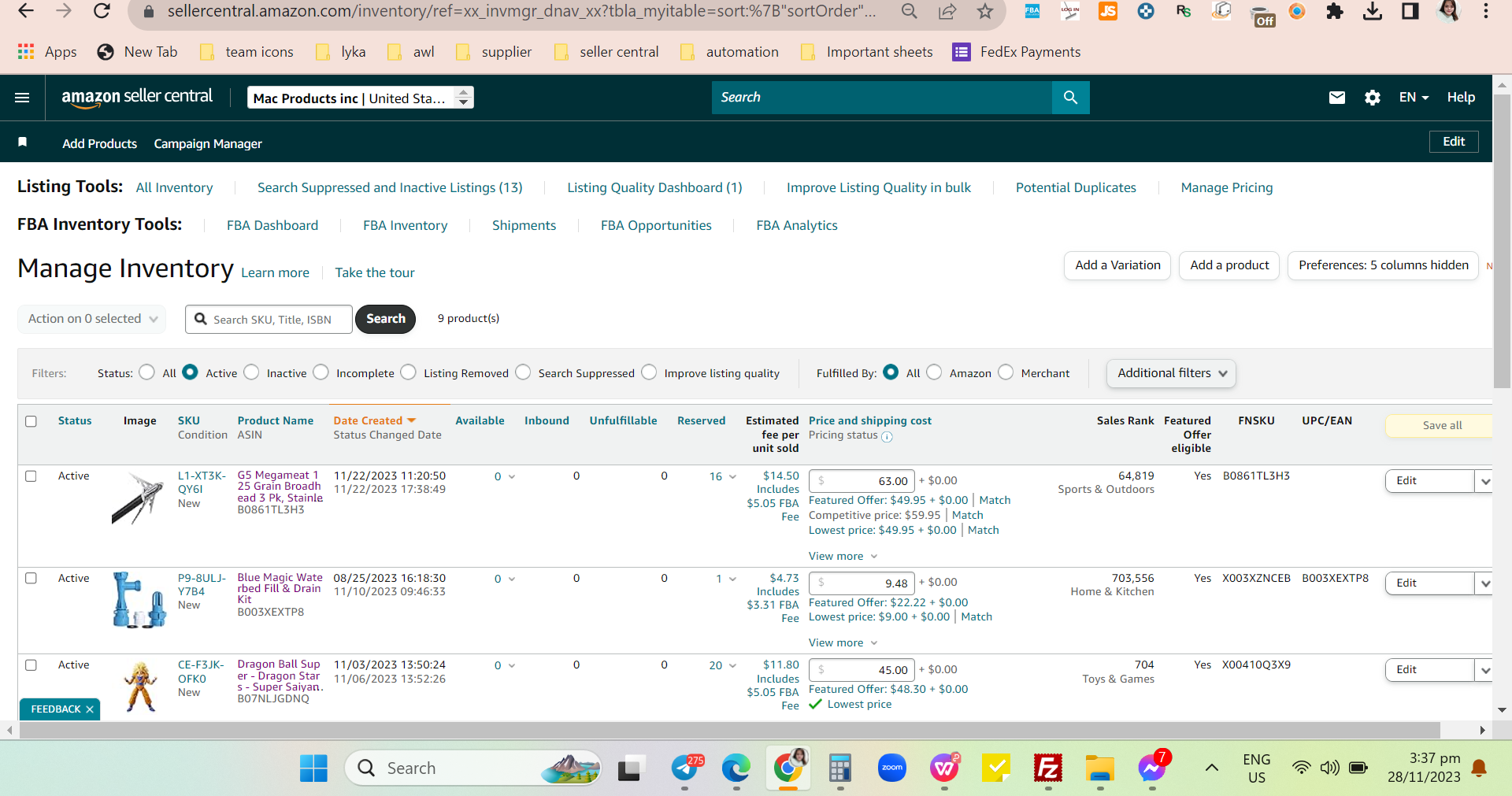
Task: Expand the Additional filters dropdown
Action: (1171, 373)
